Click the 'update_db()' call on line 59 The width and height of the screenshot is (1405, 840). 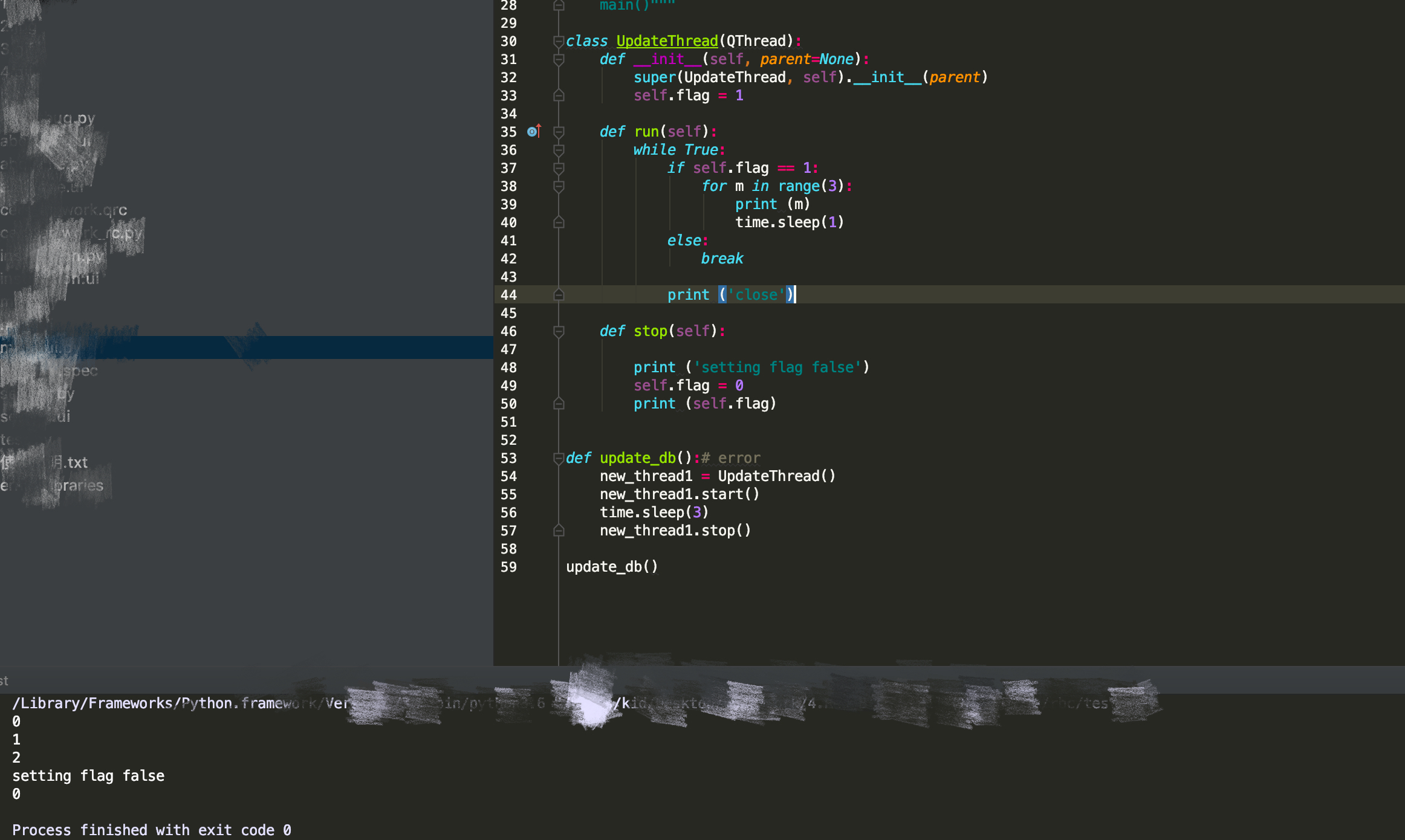[611, 567]
